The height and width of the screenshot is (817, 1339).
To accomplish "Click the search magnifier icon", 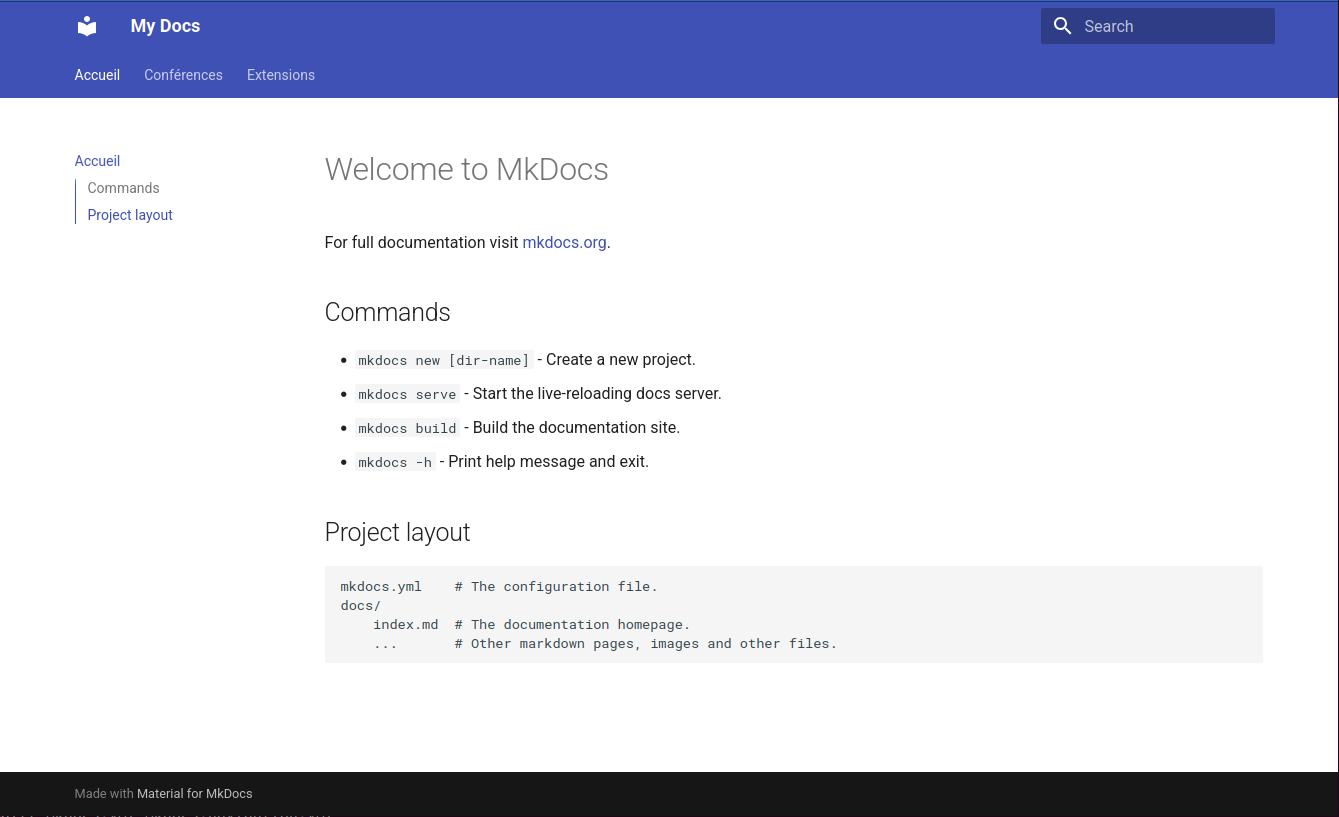I will coord(1062,26).
